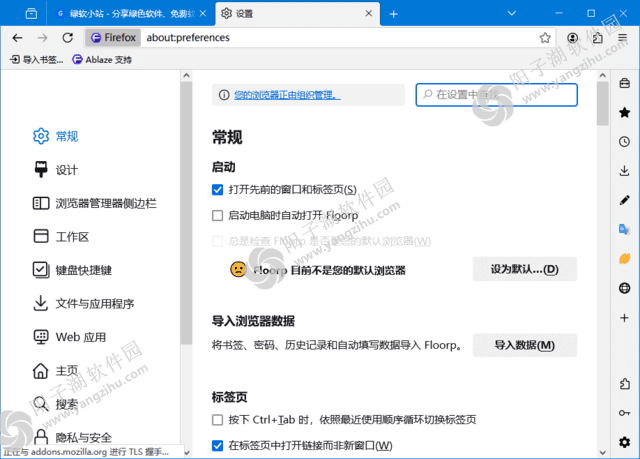Click the Firefox identity box in address bar
Viewport: 640px width, 459px height.
pyautogui.click(x=113, y=38)
